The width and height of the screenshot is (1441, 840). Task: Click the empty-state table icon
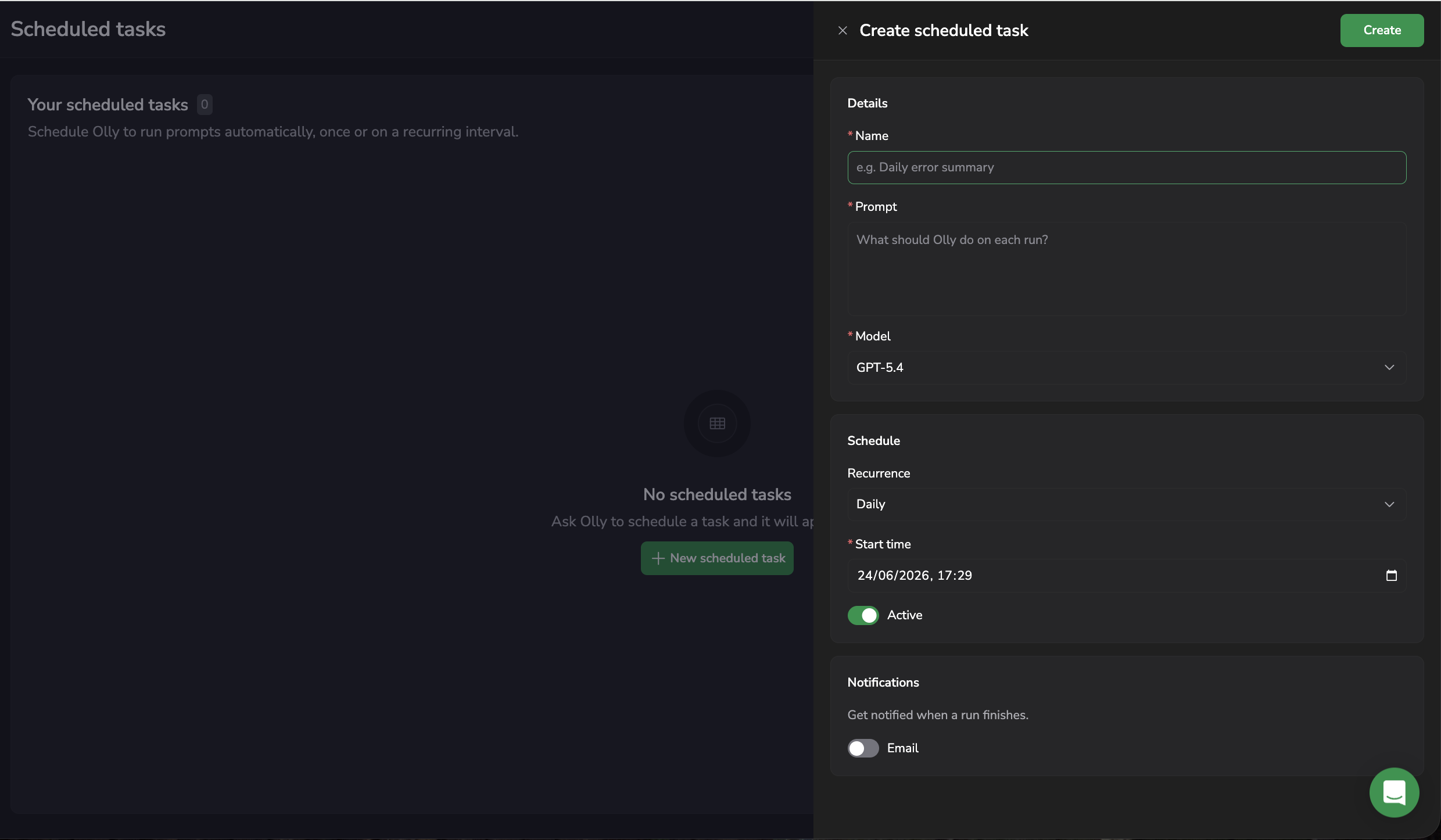pos(717,423)
